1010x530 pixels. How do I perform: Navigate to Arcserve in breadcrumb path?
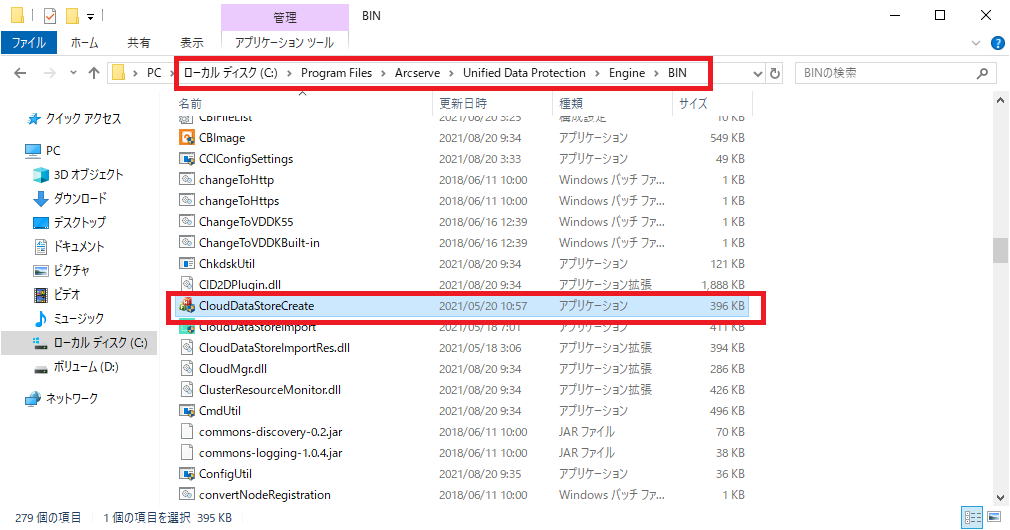pyautogui.click(x=417, y=73)
